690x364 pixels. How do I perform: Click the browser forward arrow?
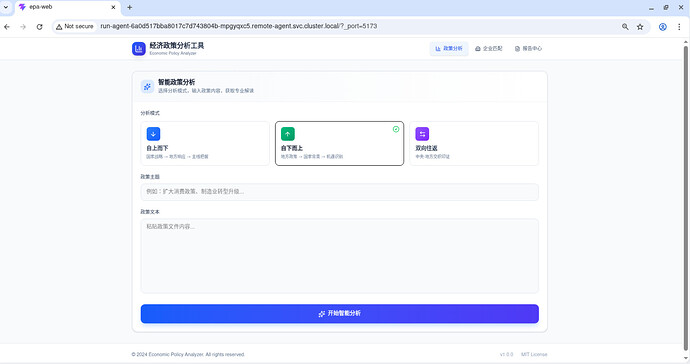(23, 27)
